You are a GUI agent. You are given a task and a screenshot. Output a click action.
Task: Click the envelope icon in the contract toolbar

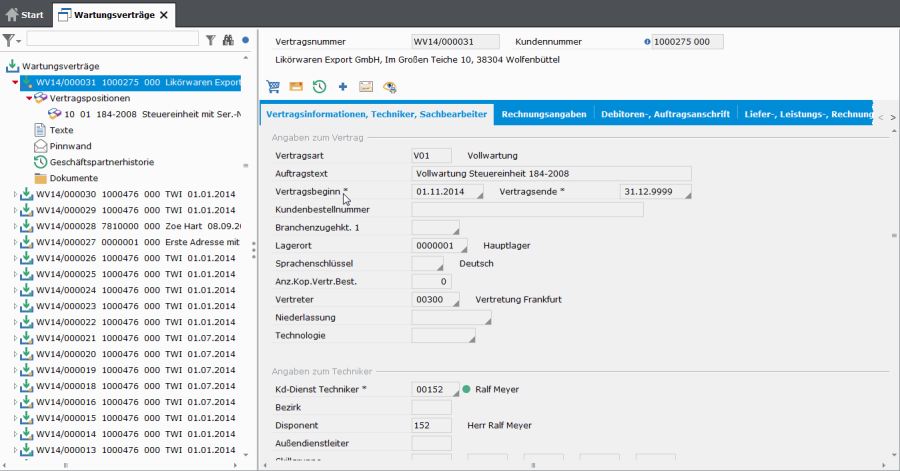(296, 87)
